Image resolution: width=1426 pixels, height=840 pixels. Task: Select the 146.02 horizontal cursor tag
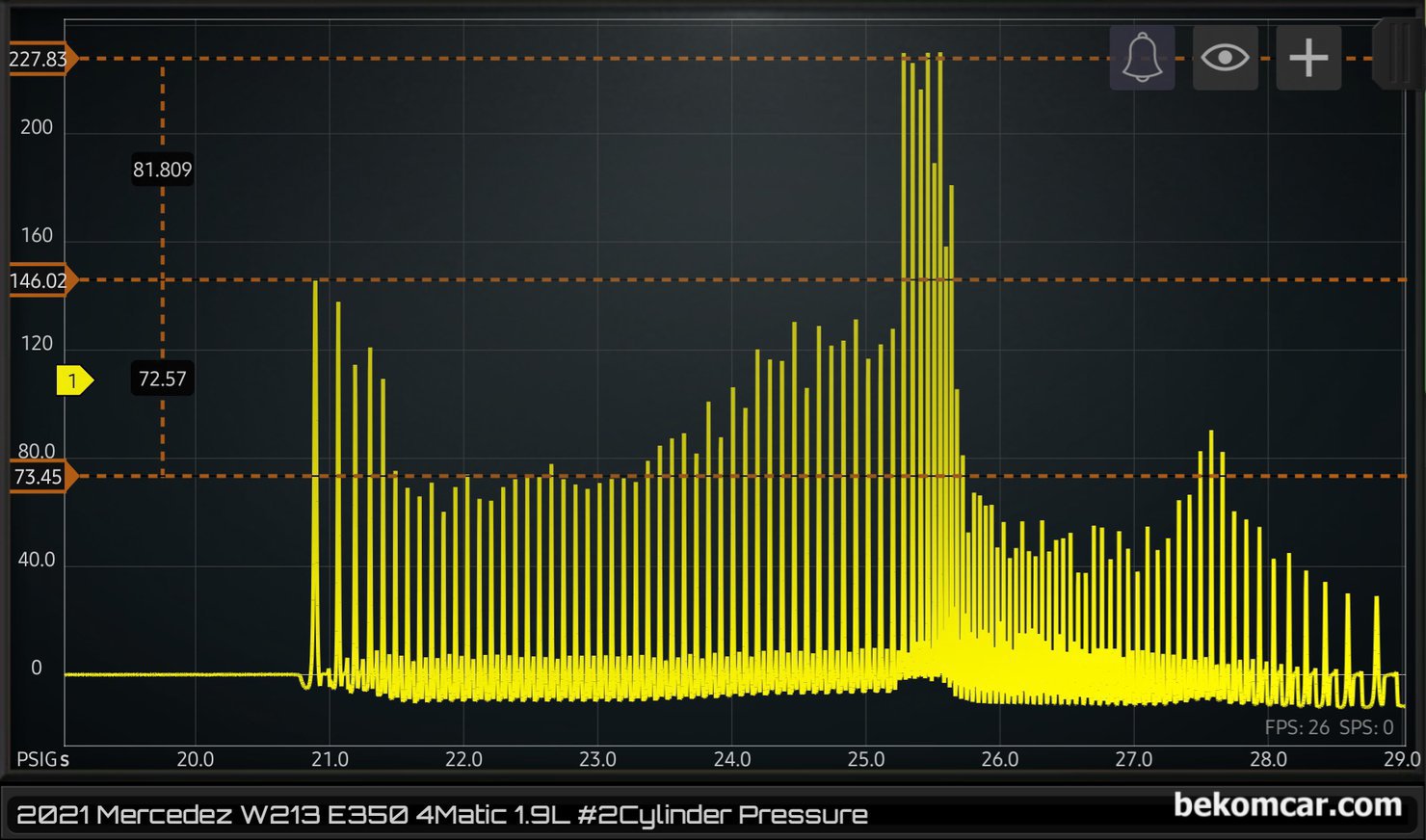[x=40, y=280]
